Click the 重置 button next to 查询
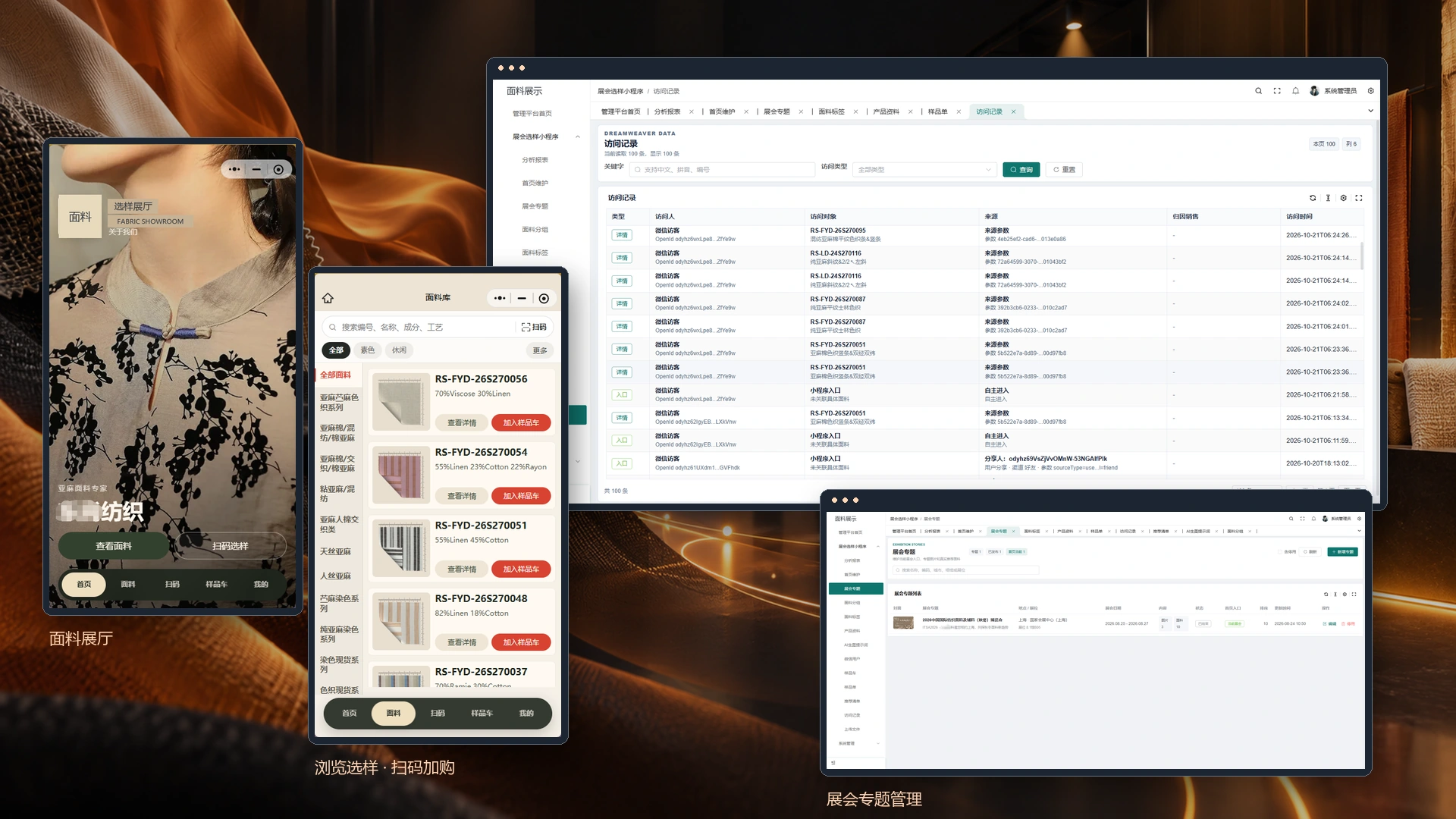The width and height of the screenshot is (1456, 819). coord(1064,170)
